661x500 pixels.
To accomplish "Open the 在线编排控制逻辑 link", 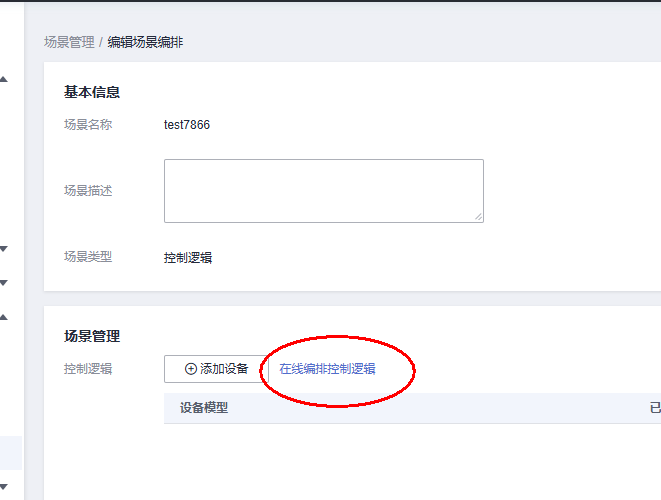I will pyautogui.click(x=327, y=369).
